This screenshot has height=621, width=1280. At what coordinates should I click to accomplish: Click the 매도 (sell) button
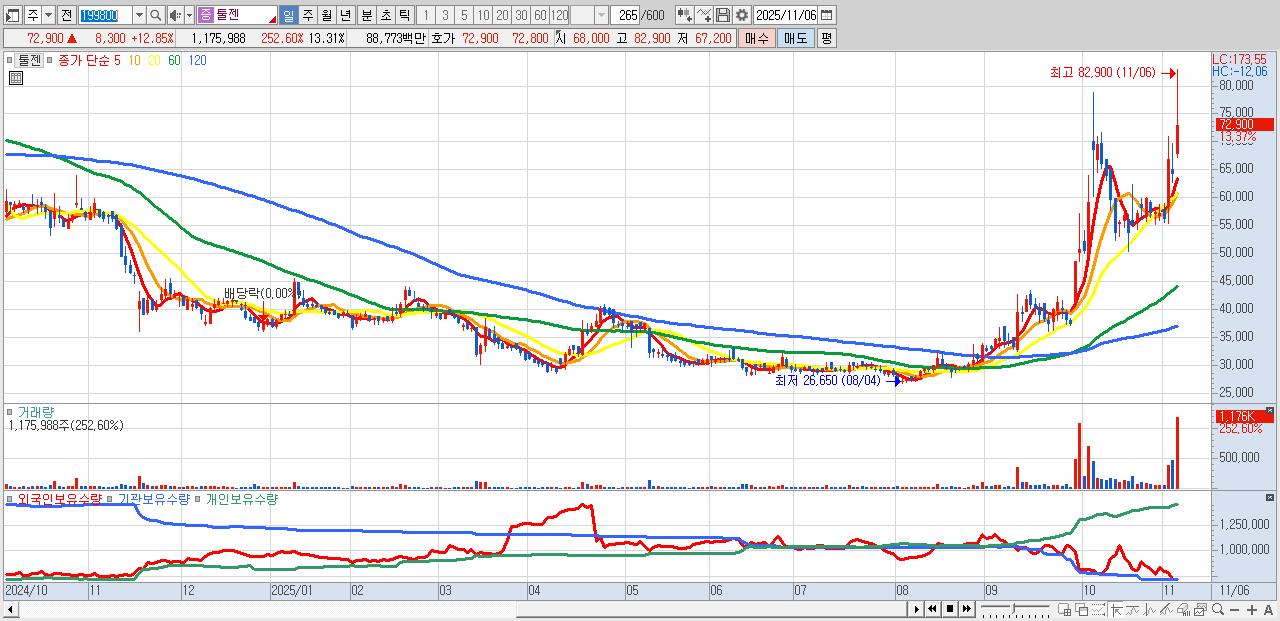(x=796, y=38)
